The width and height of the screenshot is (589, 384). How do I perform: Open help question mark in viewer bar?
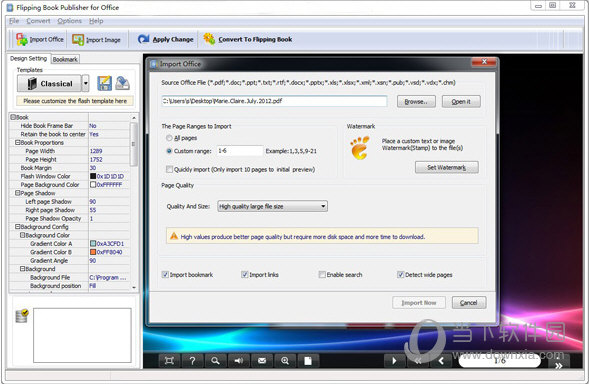tap(192, 361)
